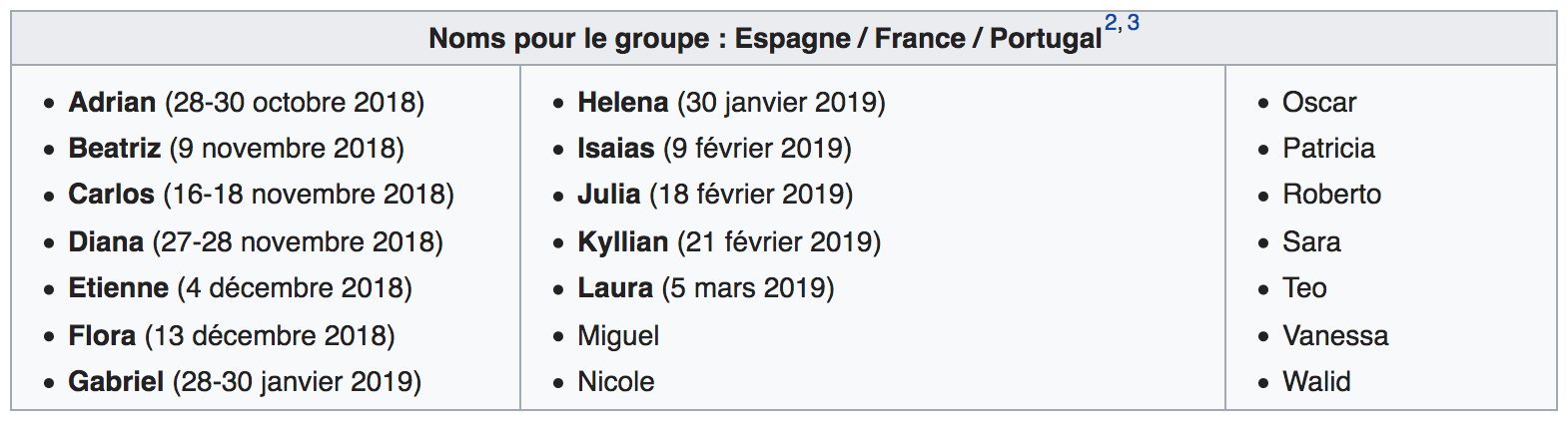Click the Miguel name in list
This screenshot has height=425, width=1568.
(x=618, y=336)
